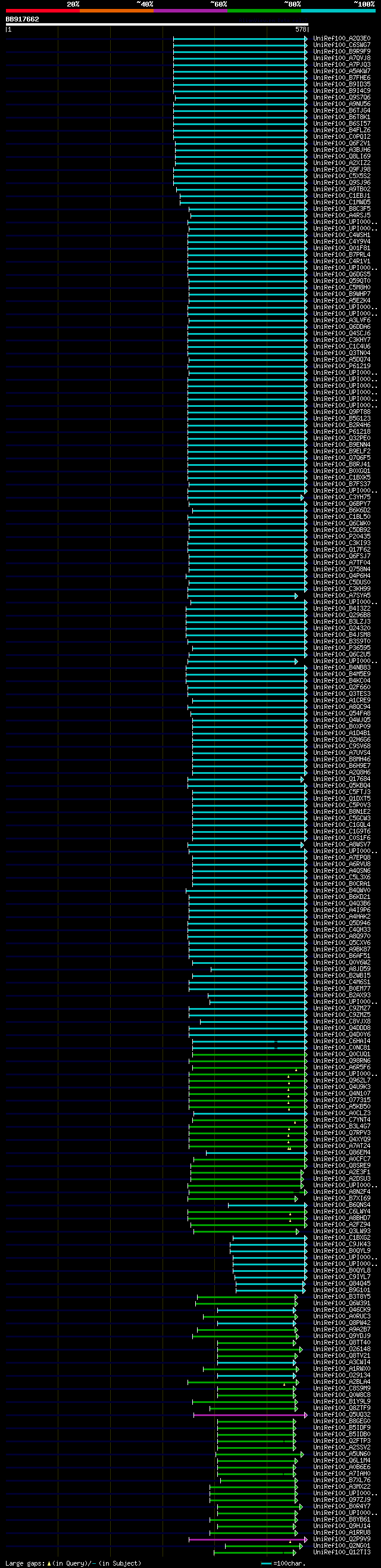The height and width of the screenshot is (1568, 381).
Task: Select the UniRef100_A3BJH6 label
Action: click(x=342, y=150)
